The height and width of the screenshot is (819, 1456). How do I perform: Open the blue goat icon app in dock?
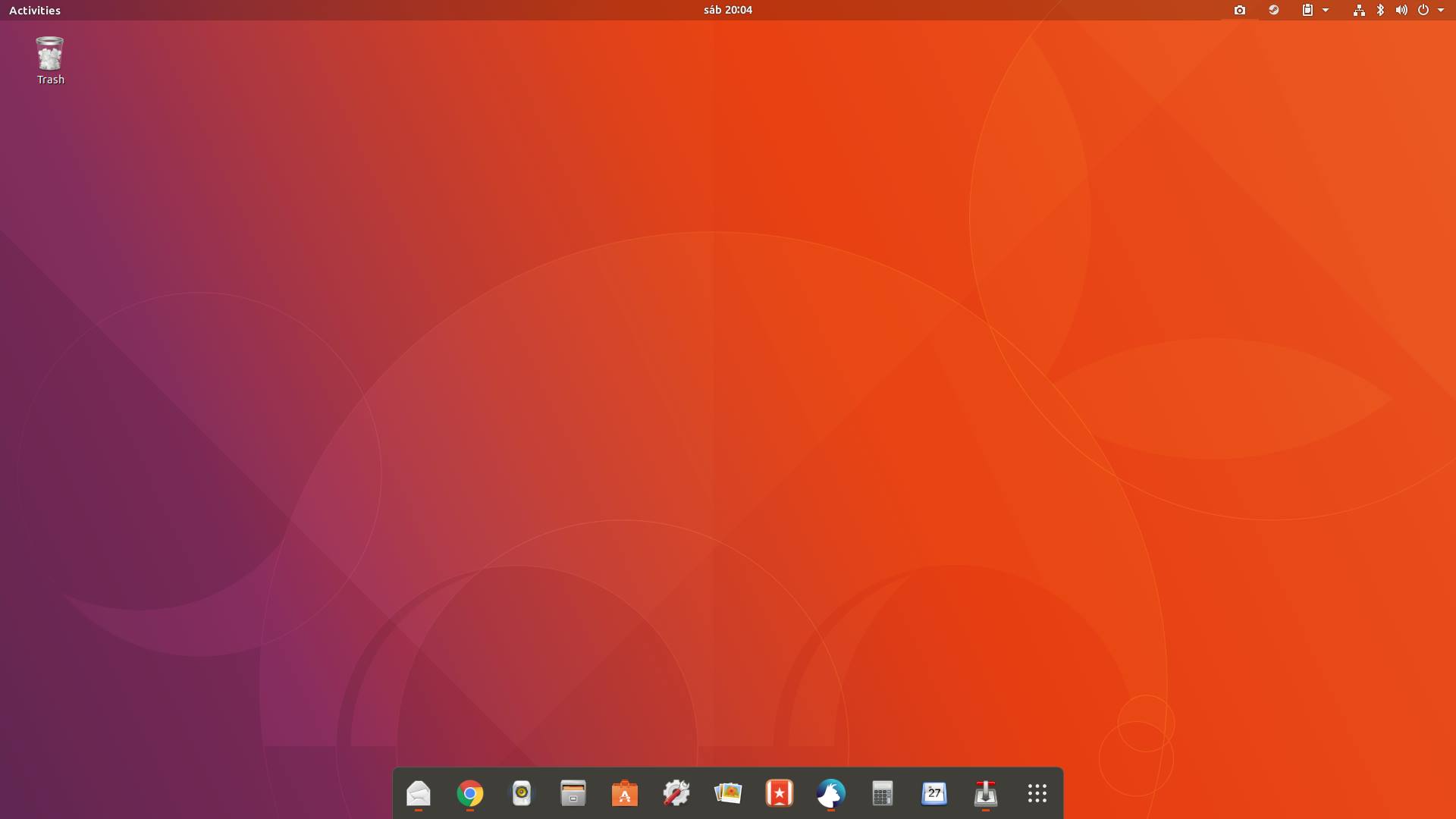coord(831,793)
